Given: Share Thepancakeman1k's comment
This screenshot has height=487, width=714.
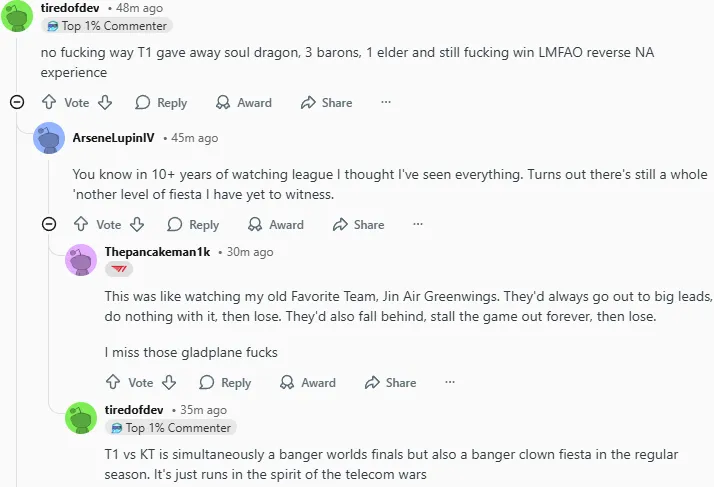Looking at the screenshot, I should (x=390, y=382).
